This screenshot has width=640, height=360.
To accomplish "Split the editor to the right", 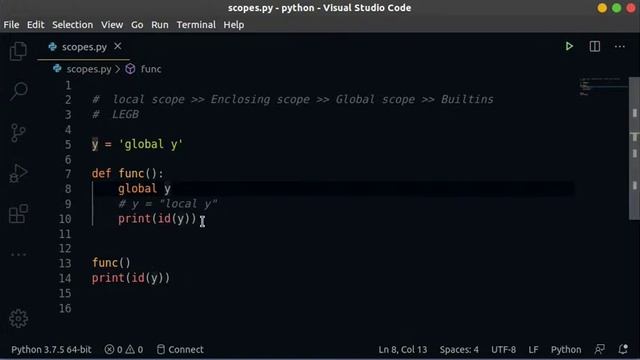I will (595, 46).
